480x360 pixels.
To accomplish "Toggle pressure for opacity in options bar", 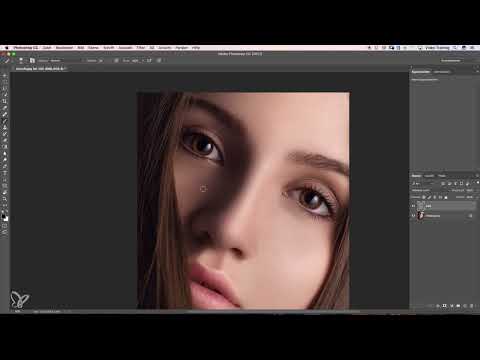I will coord(116,60).
